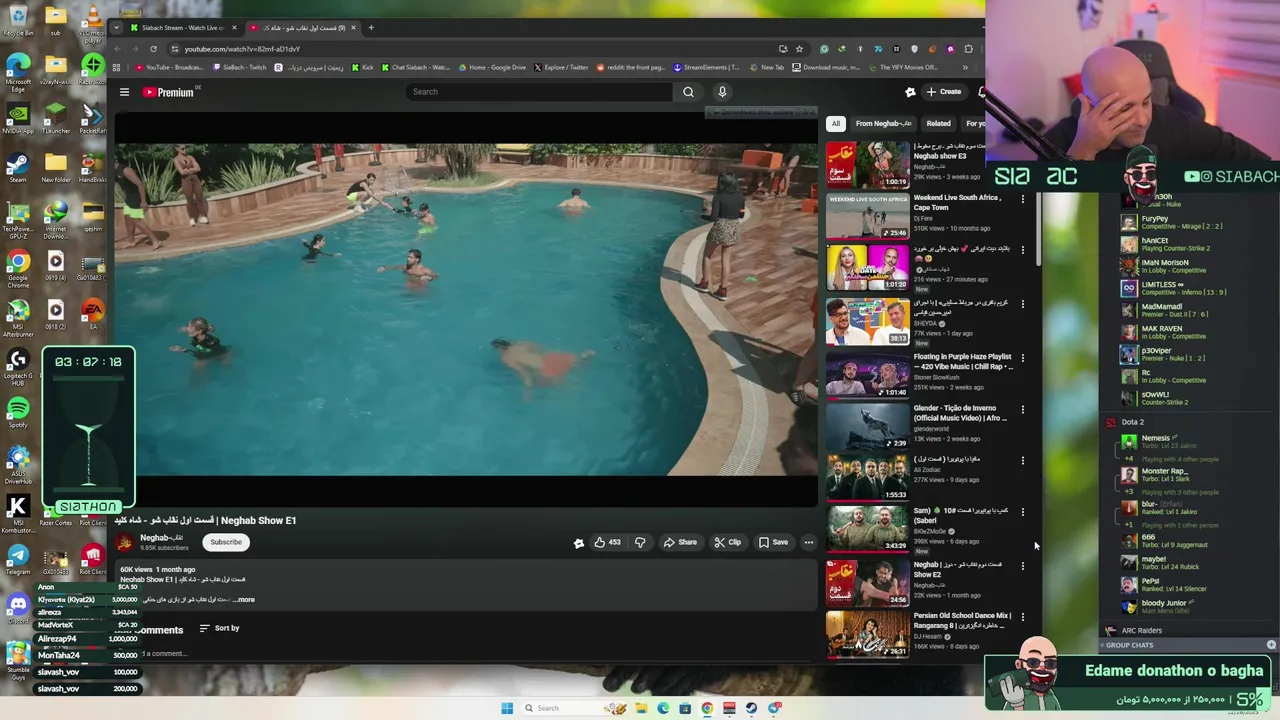1280x720 pixels.
Task: Open the Create button in YouTube header
Action: pos(943,92)
